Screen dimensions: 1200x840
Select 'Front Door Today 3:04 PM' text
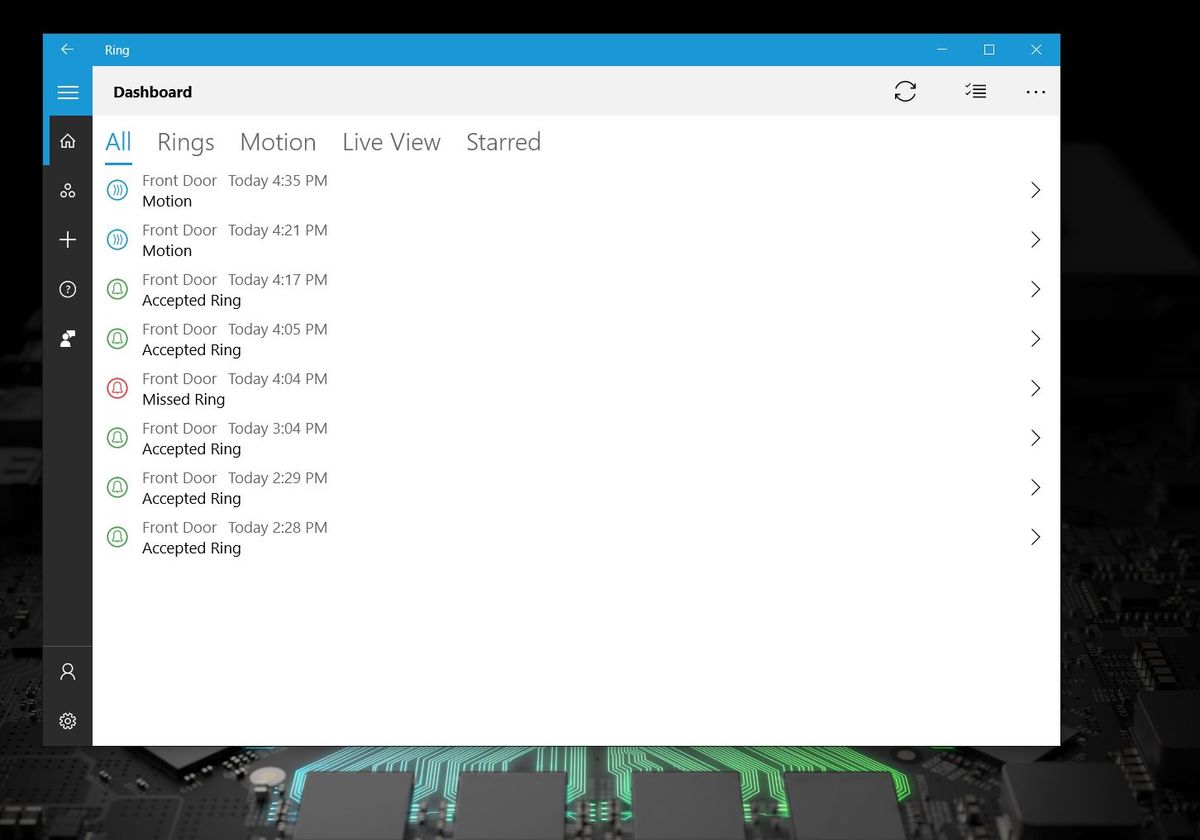(235, 428)
